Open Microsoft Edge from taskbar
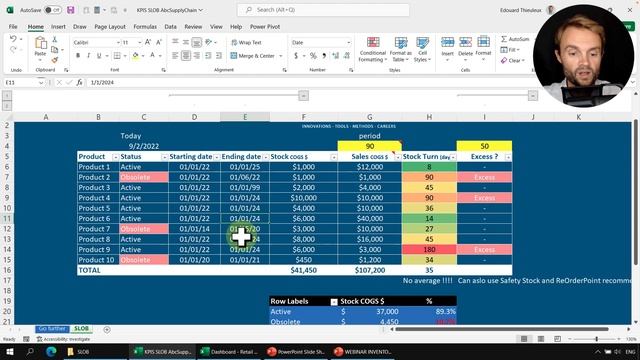 (x=51, y=351)
